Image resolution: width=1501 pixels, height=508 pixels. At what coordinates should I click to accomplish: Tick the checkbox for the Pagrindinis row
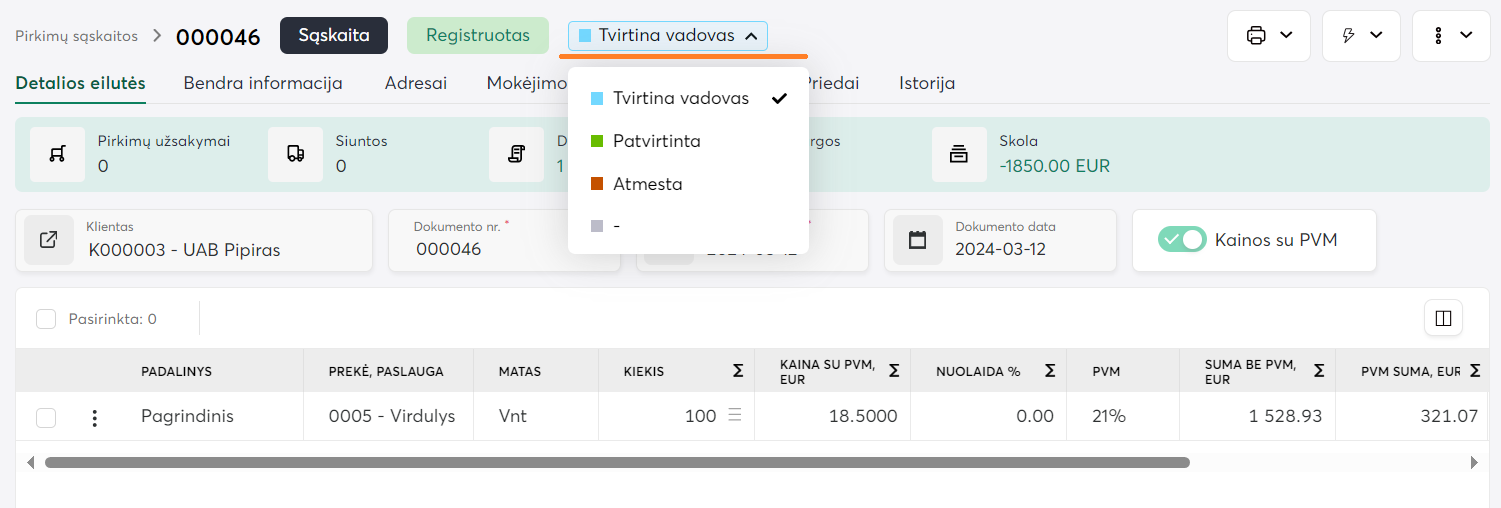point(46,417)
